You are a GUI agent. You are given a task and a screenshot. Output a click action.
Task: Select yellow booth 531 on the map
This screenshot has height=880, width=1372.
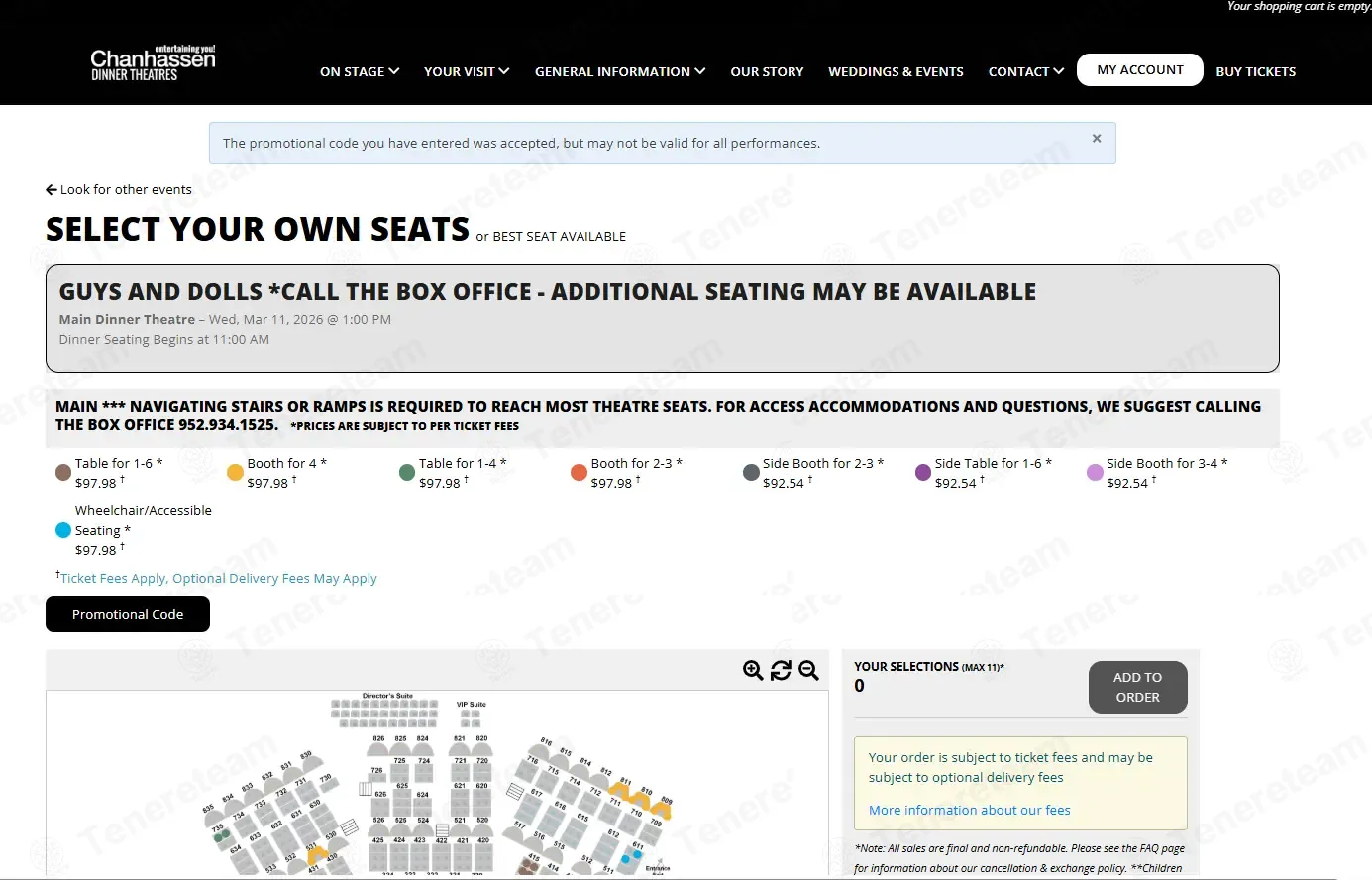(x=316, y=854)
